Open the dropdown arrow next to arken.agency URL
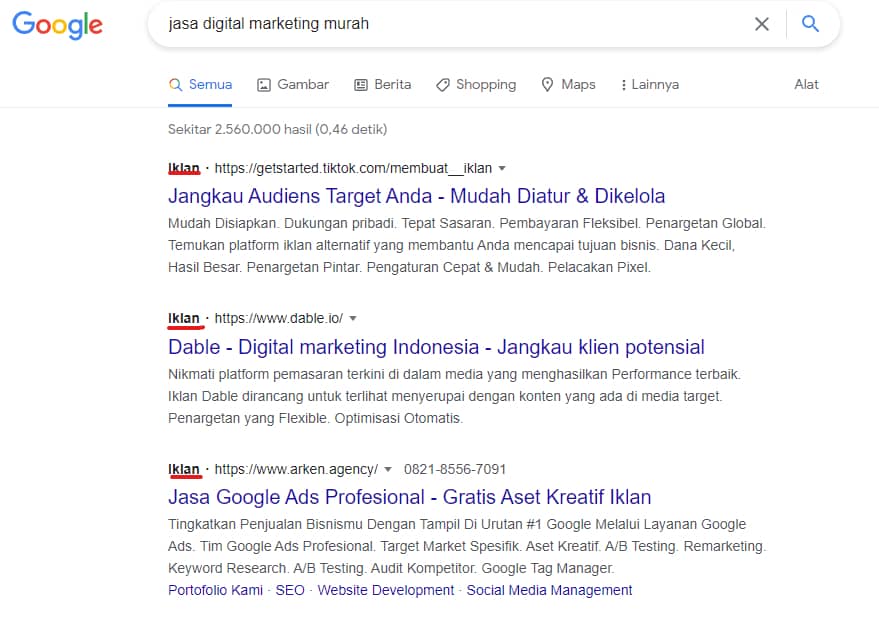This screenshot has width=879, height=619. [388, 469]
